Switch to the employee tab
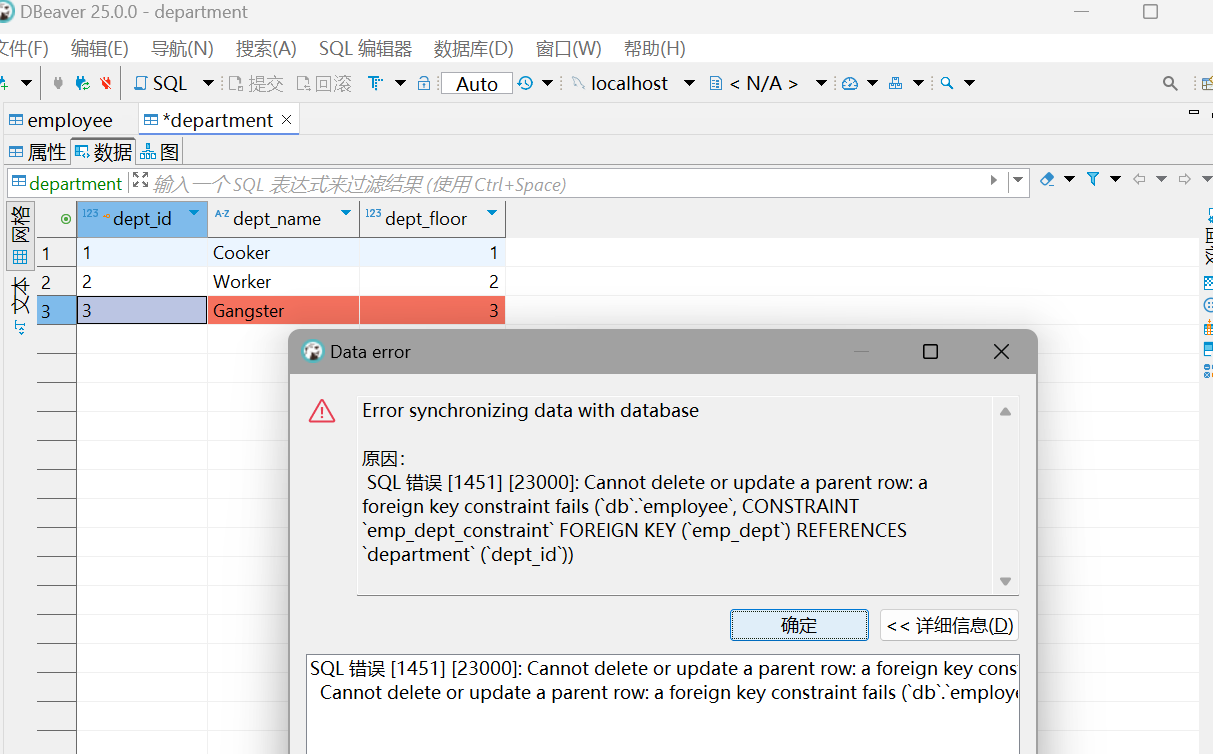This screenshot has width=1213, height=754. [x=69, y=120]
